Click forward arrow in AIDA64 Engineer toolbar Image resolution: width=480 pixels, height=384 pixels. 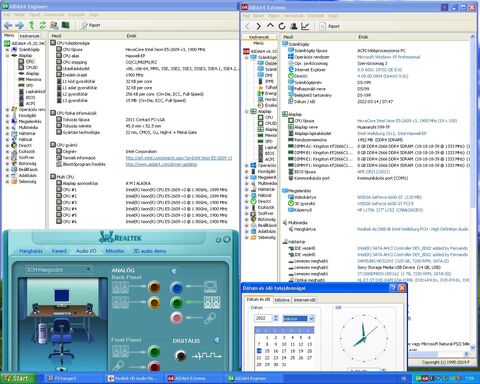(x=19, y=25)
